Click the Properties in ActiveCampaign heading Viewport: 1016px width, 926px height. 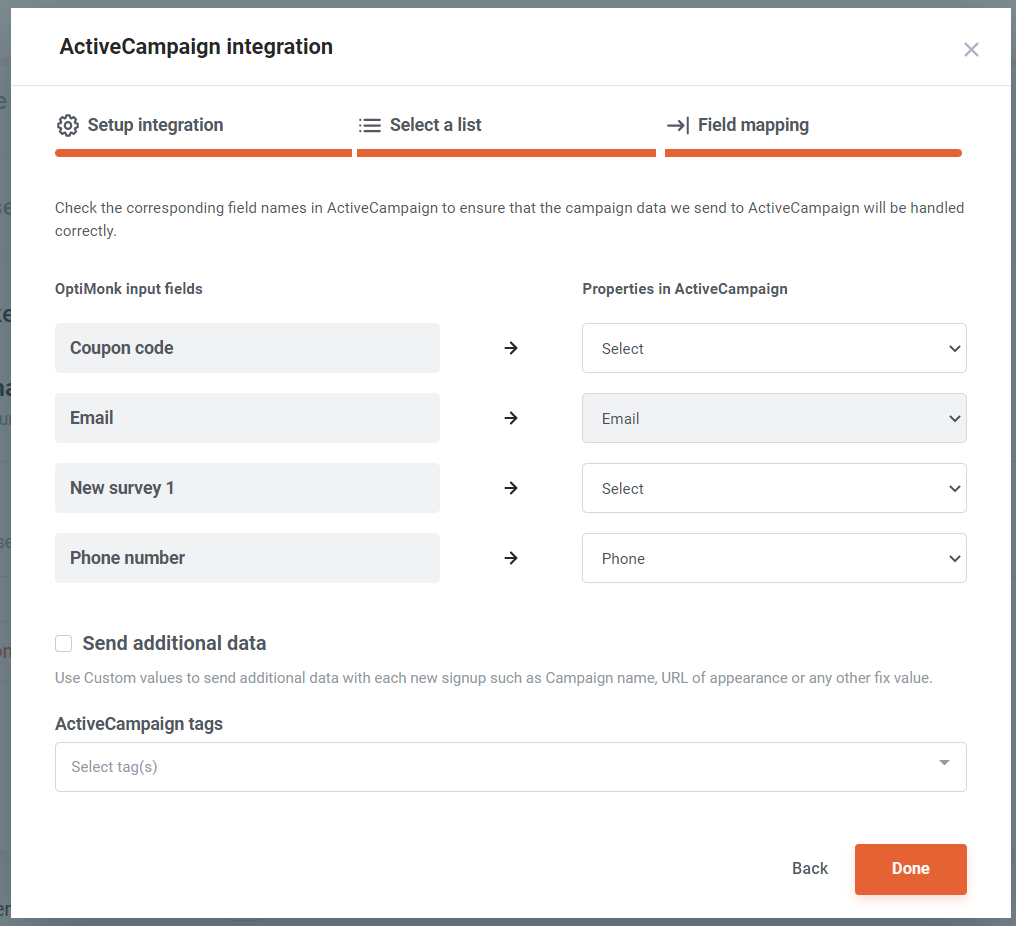point(685,289)
